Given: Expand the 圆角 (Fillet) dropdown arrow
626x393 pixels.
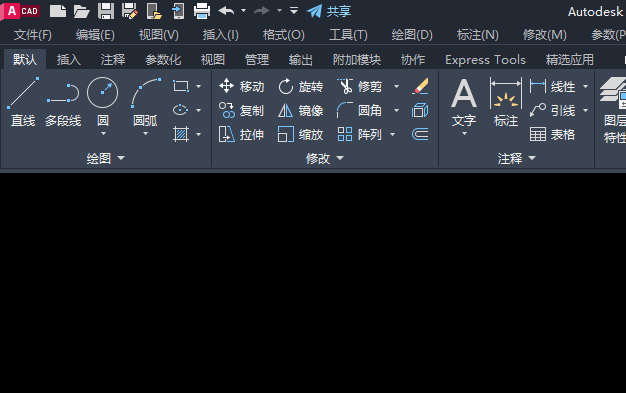Looking at the screenshot, I should tap(396, 110).
